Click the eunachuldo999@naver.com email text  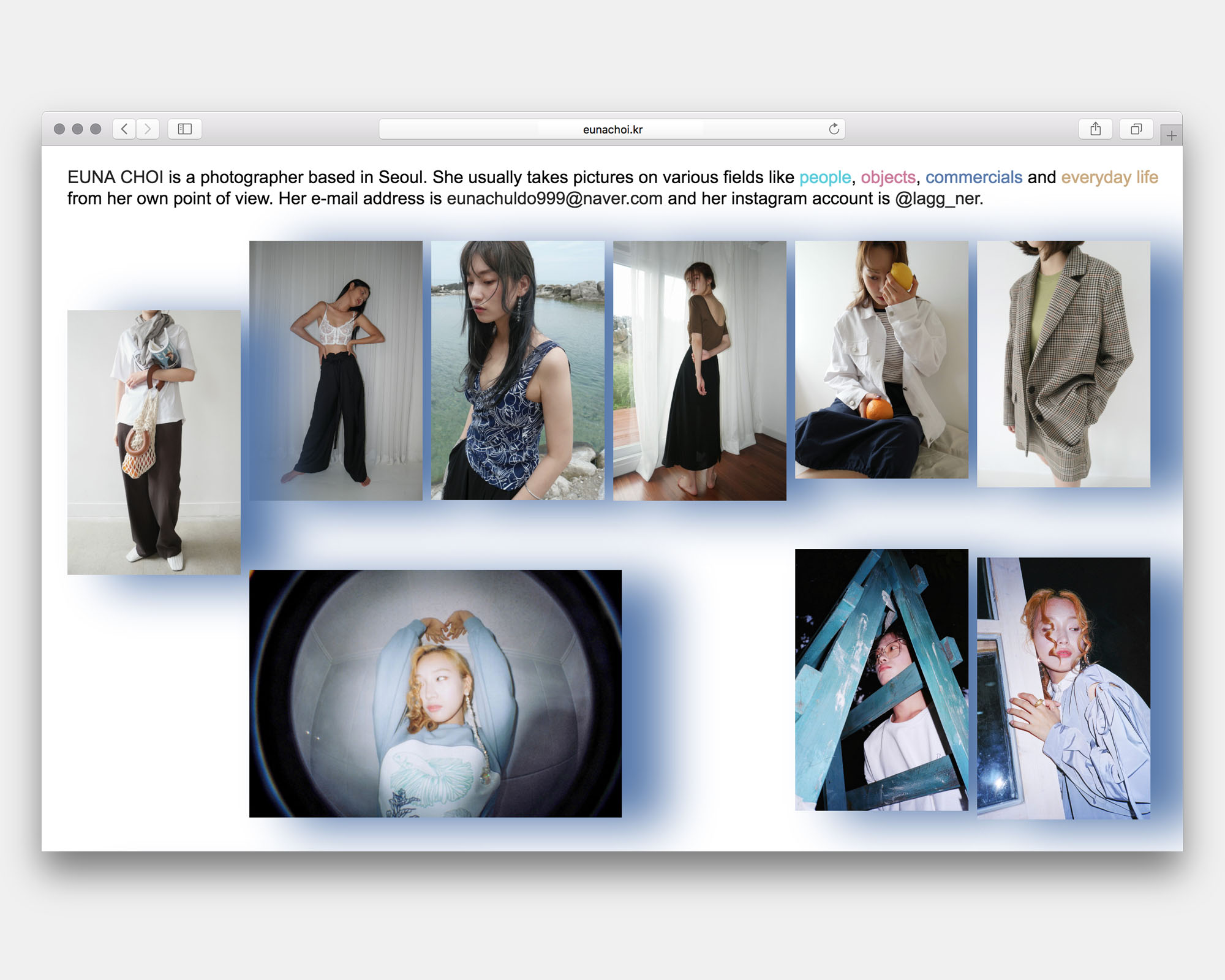tap(554, 198)
